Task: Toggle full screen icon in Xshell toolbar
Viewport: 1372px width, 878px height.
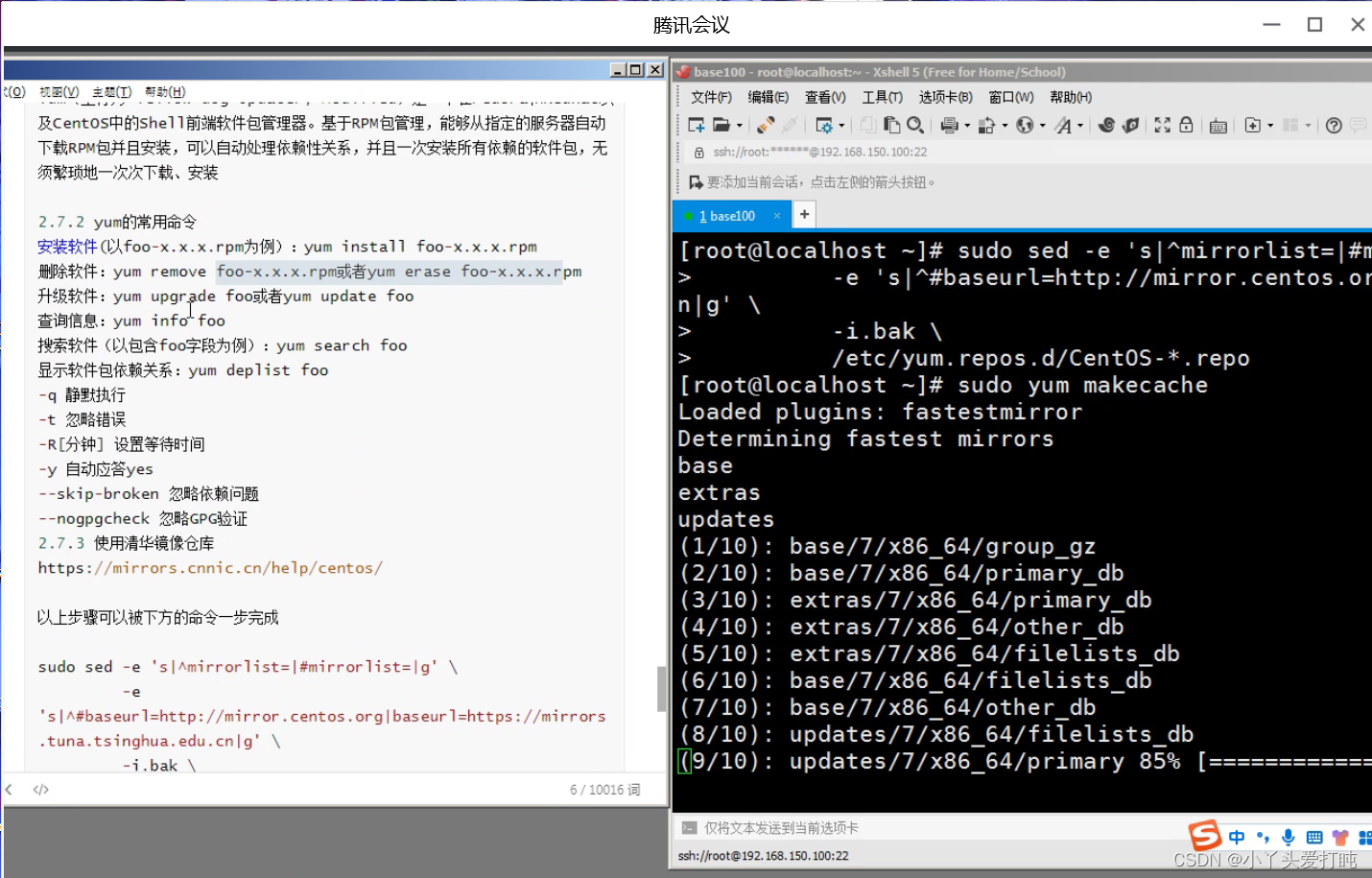Action: coord(1162,125)
